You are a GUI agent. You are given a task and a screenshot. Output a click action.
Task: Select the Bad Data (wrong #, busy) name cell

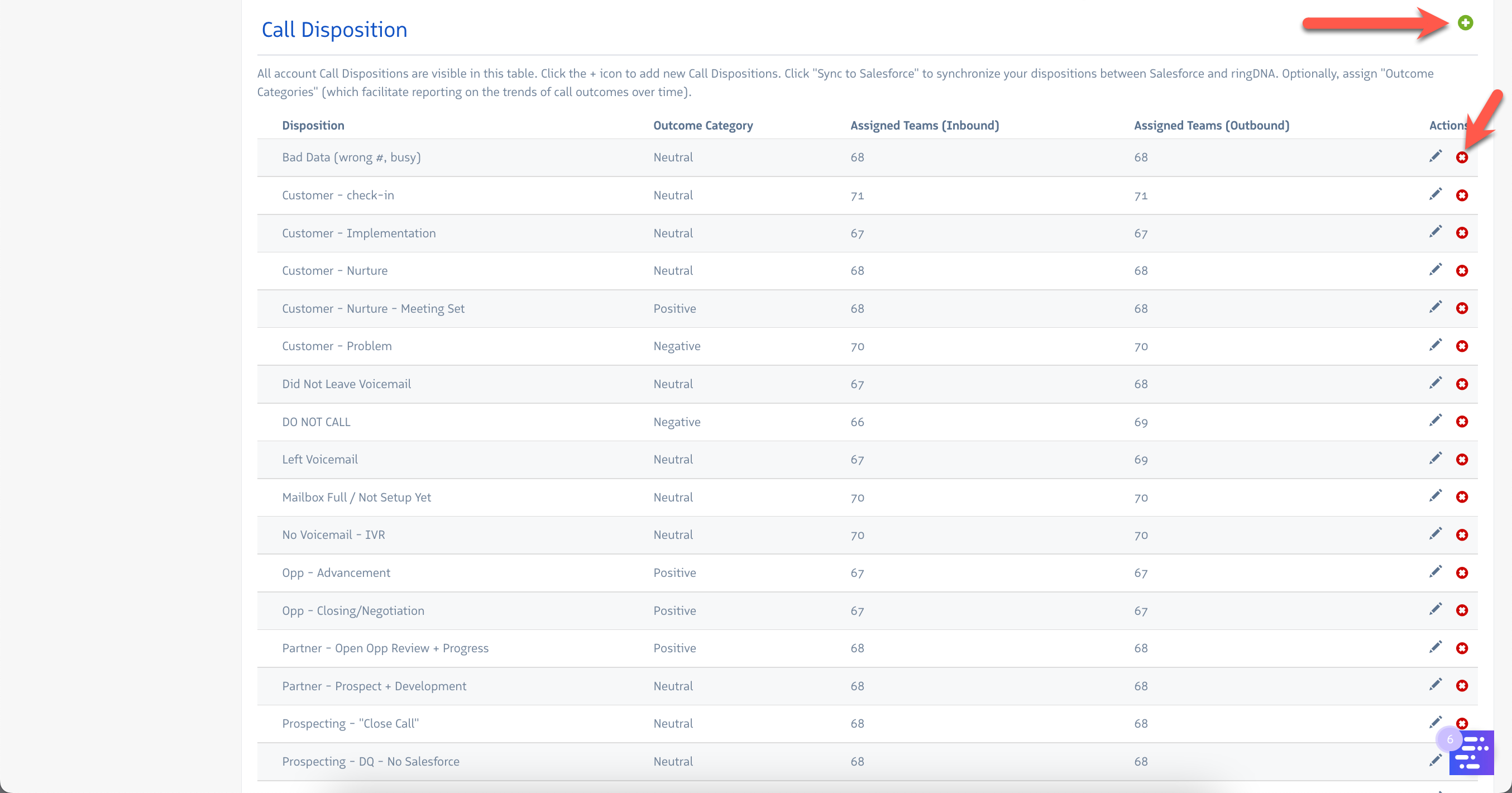[x=351, y=157]
